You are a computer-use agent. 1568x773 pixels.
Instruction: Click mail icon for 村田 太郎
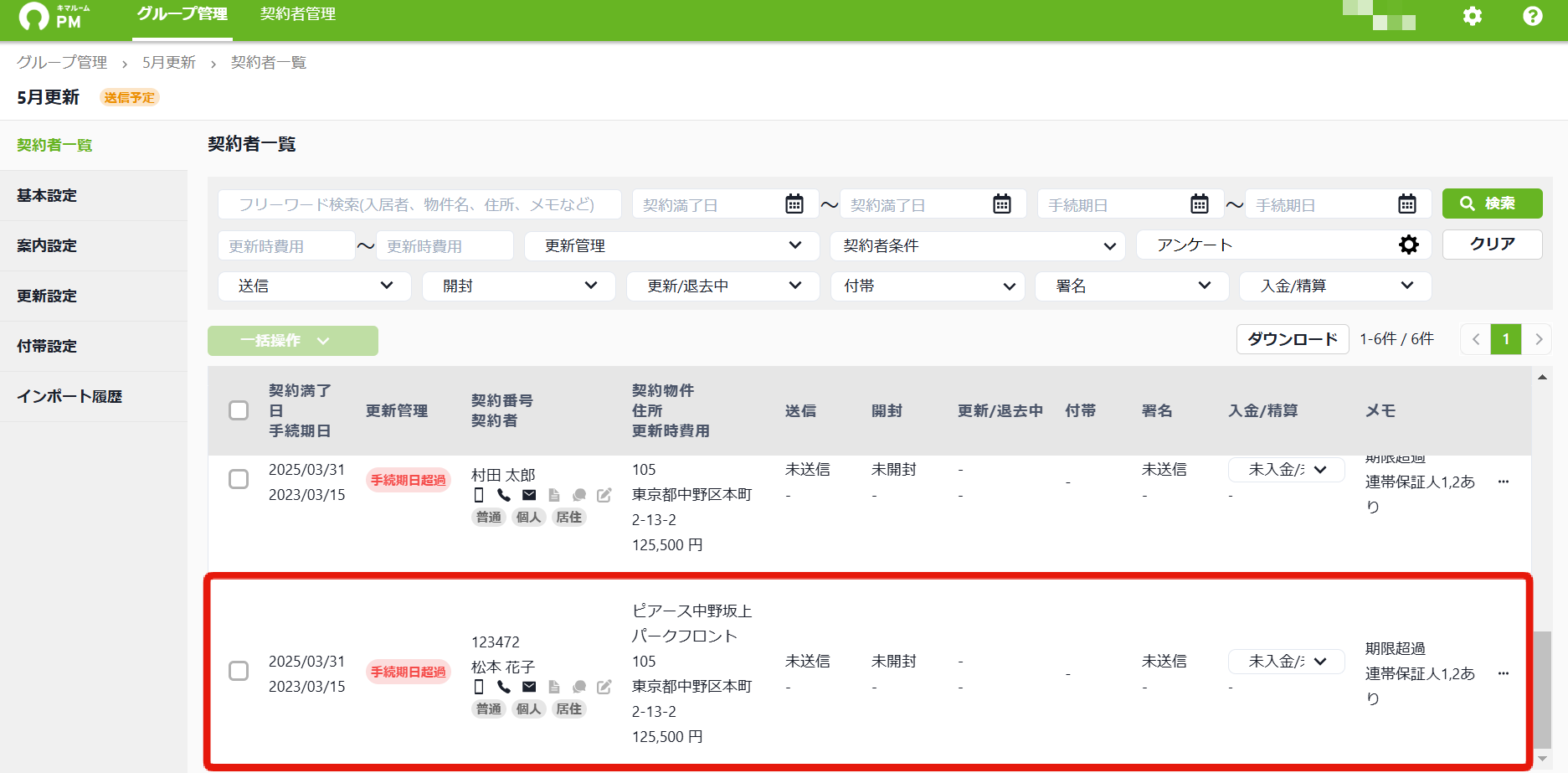point(529,495)
